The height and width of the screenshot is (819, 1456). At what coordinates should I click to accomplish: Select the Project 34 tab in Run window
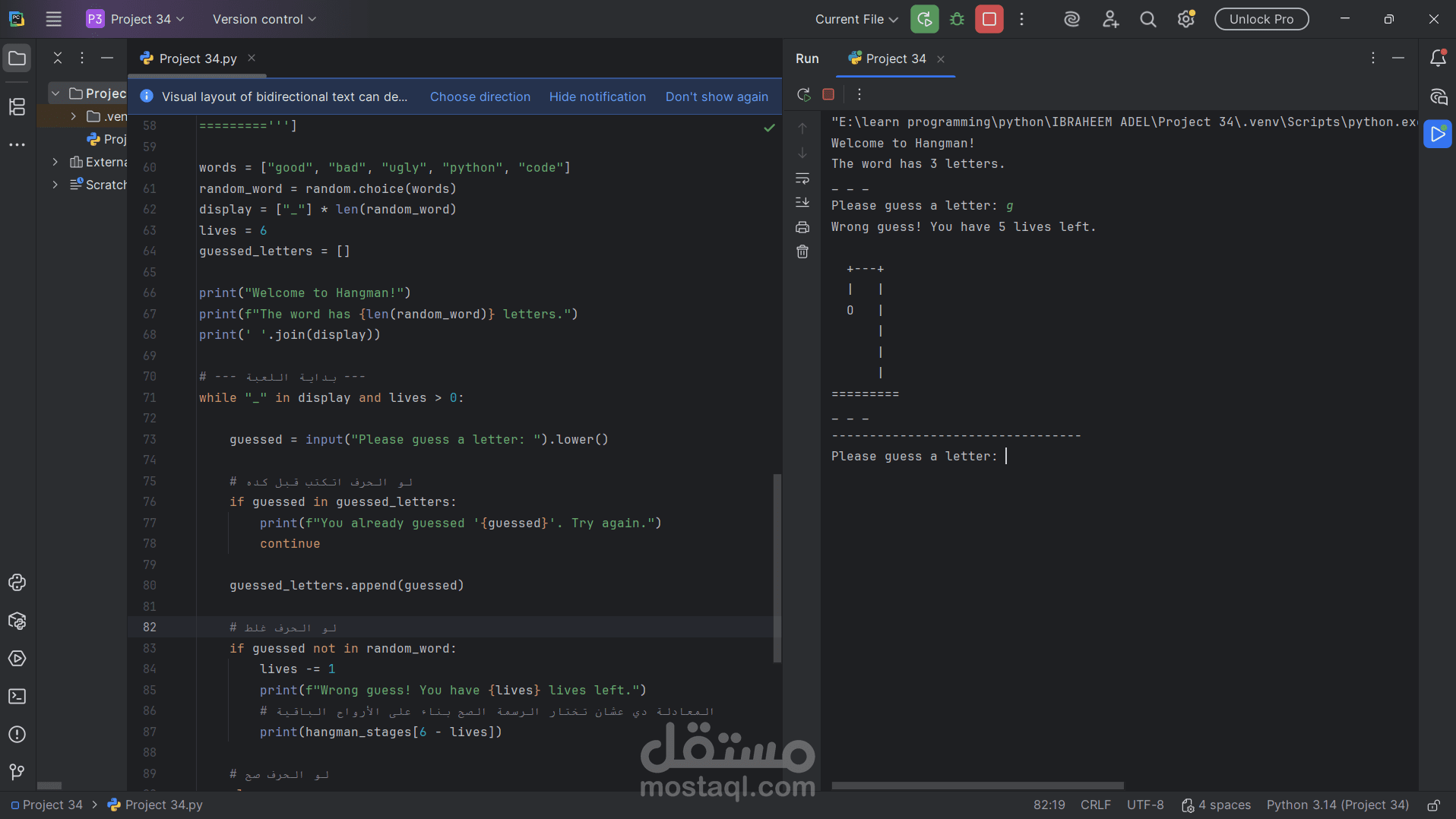894,58
